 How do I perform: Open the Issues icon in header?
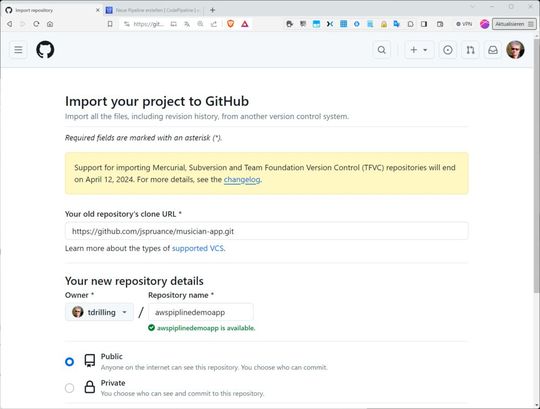tap(448, 50)
